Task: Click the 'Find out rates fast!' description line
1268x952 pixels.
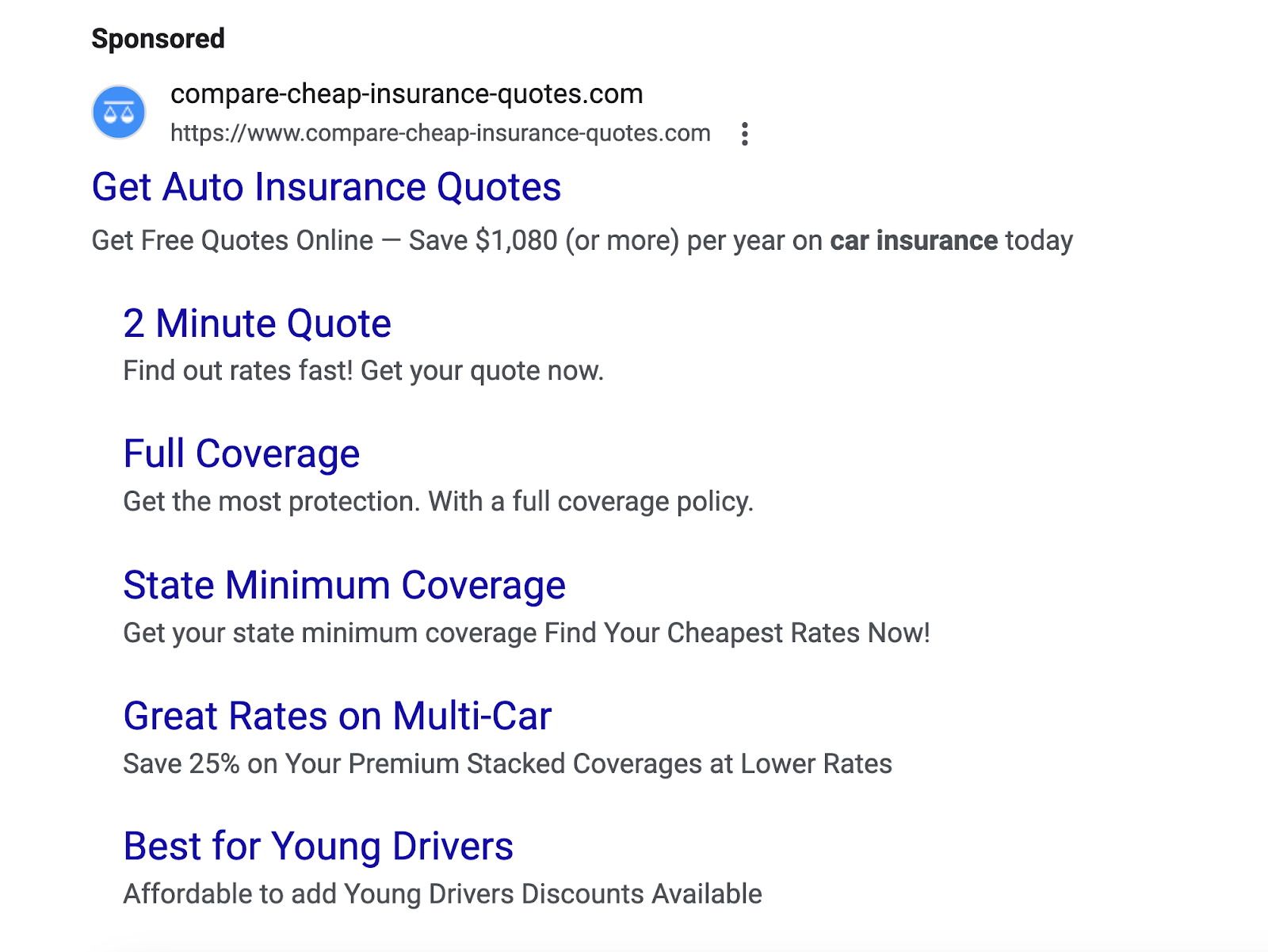Action: 364,369
